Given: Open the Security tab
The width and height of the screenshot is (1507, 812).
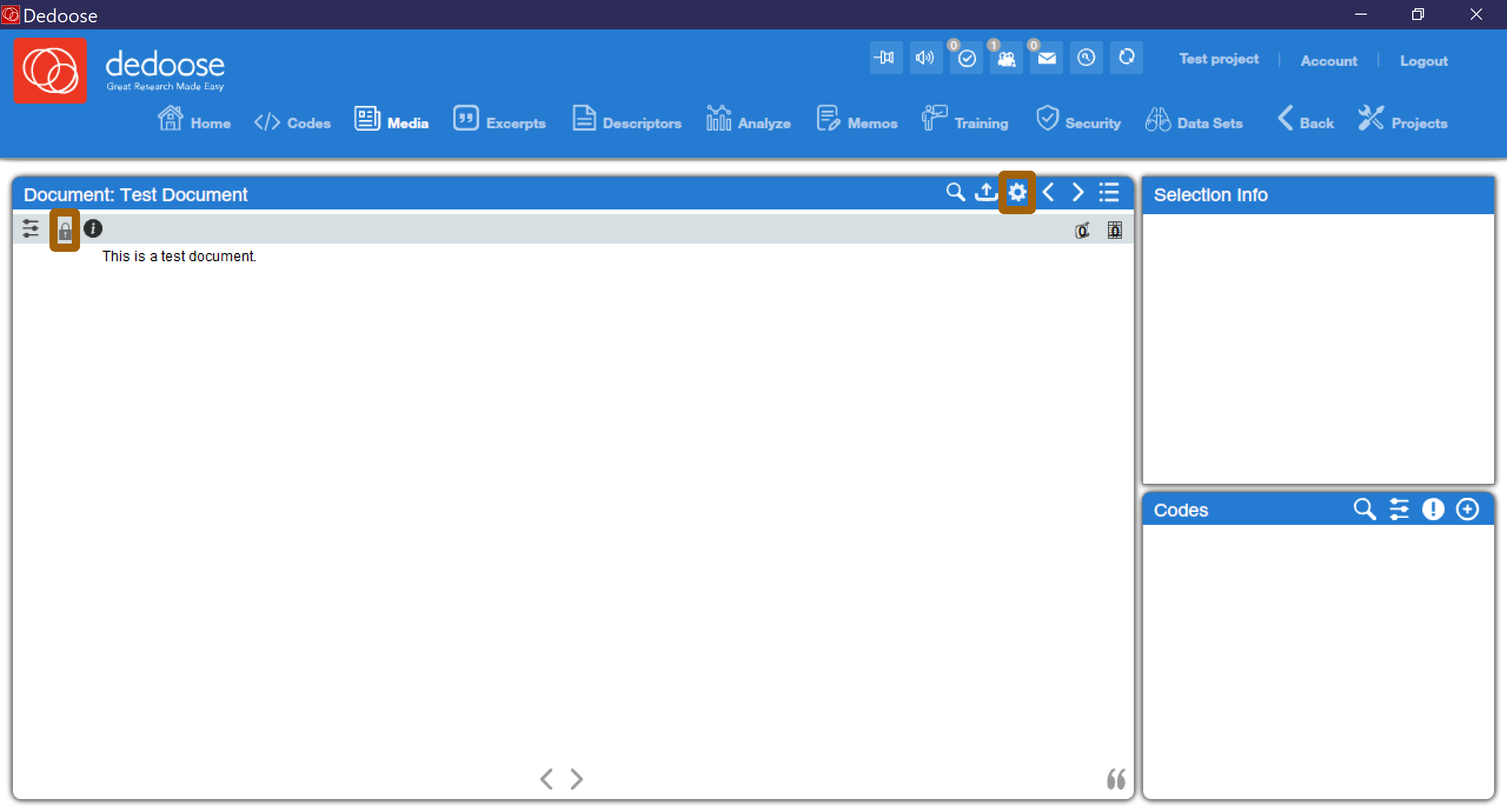Looking at the screenshot, I should [x=1078, y=119].
